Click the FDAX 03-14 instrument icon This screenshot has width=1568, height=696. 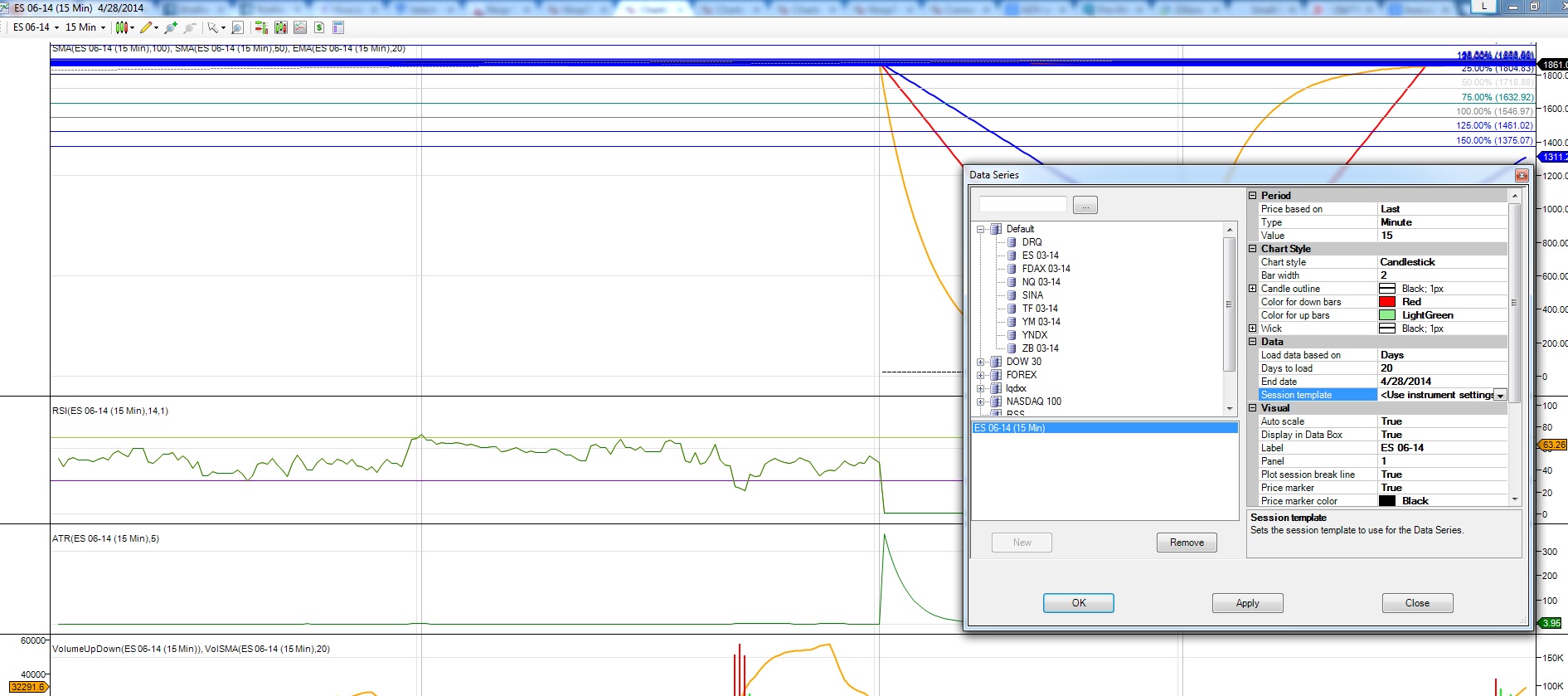[x=1012, y=269]
